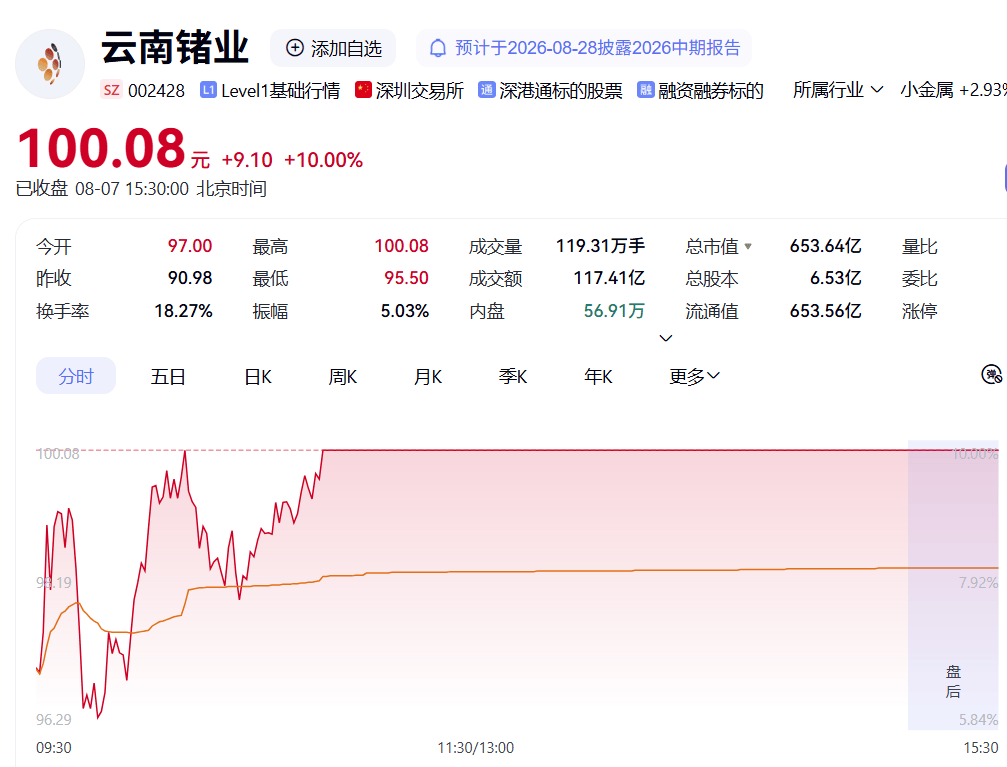Click the stock code 002428

pos(156,91)
